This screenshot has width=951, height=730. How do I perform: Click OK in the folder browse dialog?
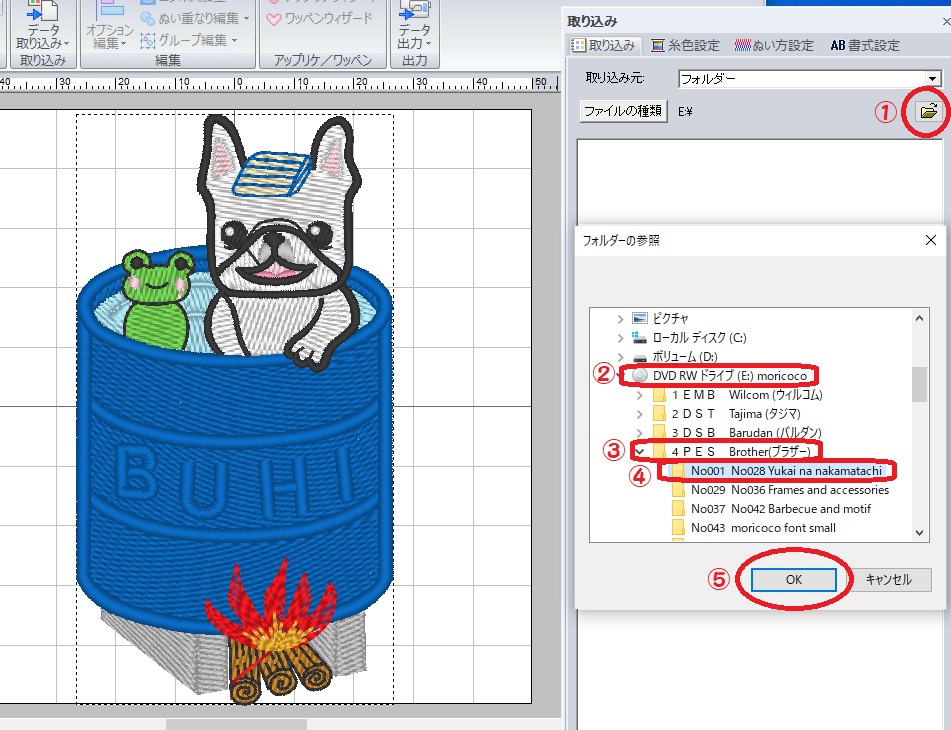[x=794, y=580]
